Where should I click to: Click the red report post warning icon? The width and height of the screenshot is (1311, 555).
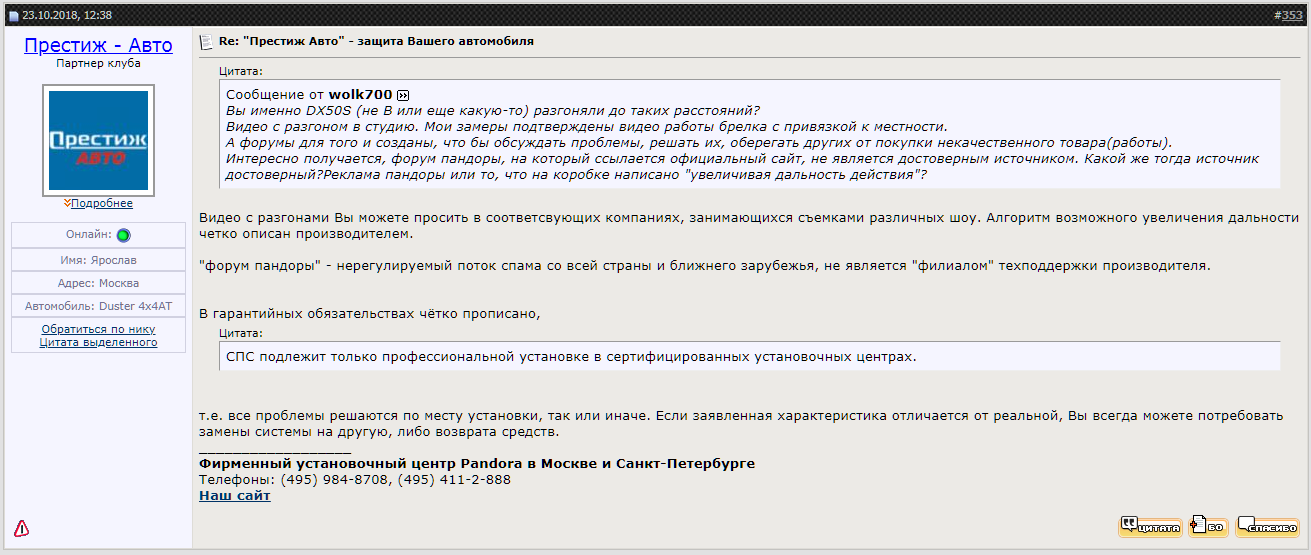(x=21, y=528)
